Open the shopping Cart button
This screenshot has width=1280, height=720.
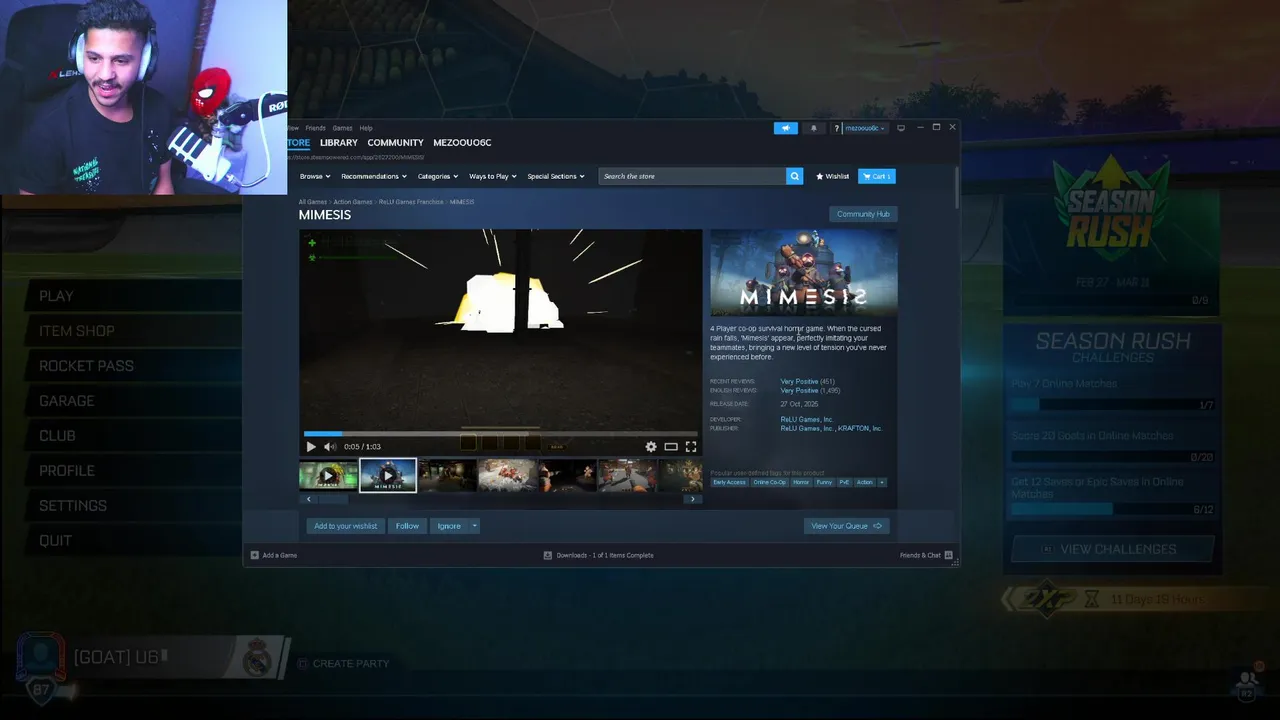pyautogui.click(x=877, y=176)
